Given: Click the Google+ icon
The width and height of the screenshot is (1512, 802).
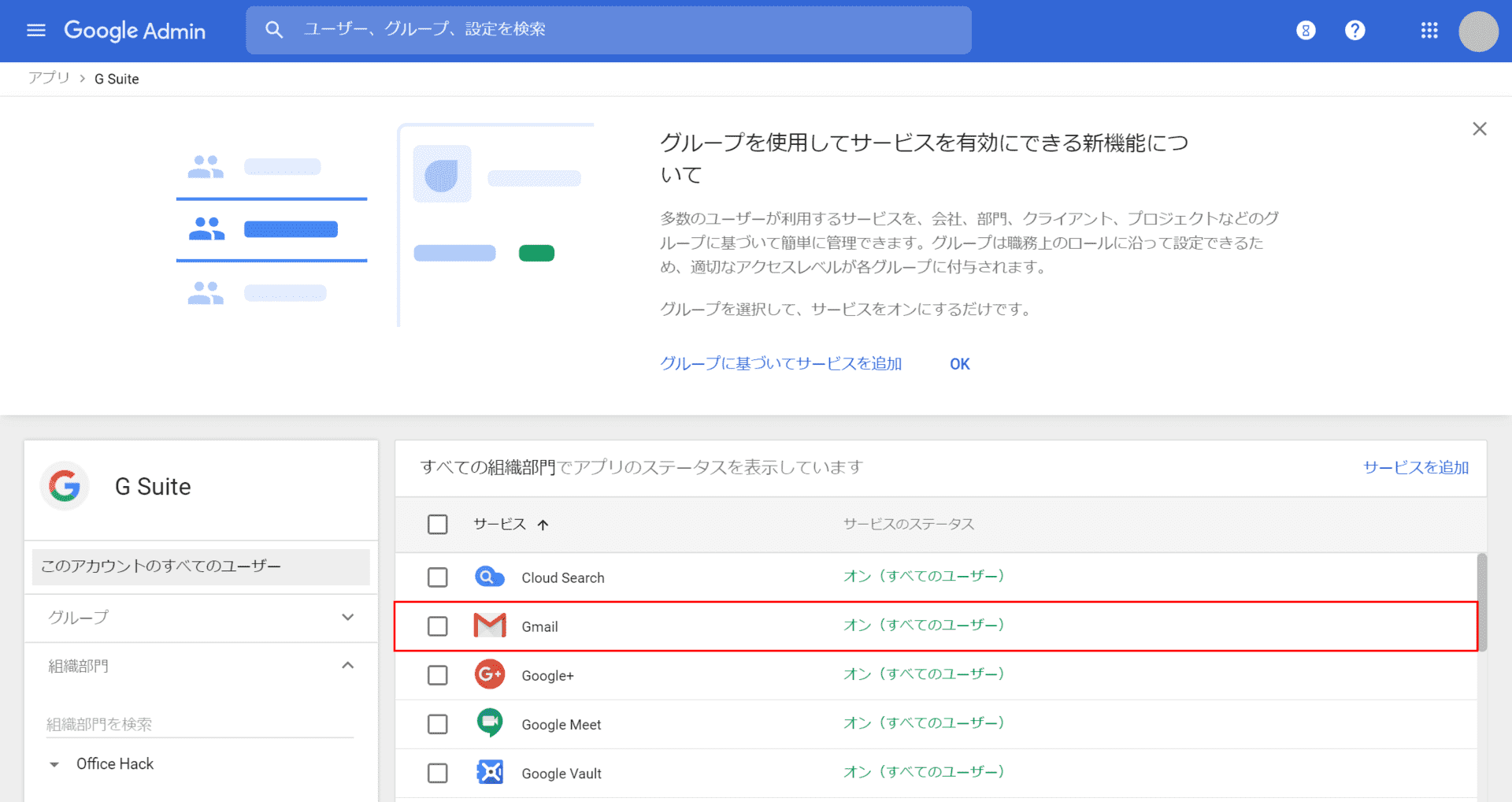Looking at the screenshot, I should pos(490,674).
